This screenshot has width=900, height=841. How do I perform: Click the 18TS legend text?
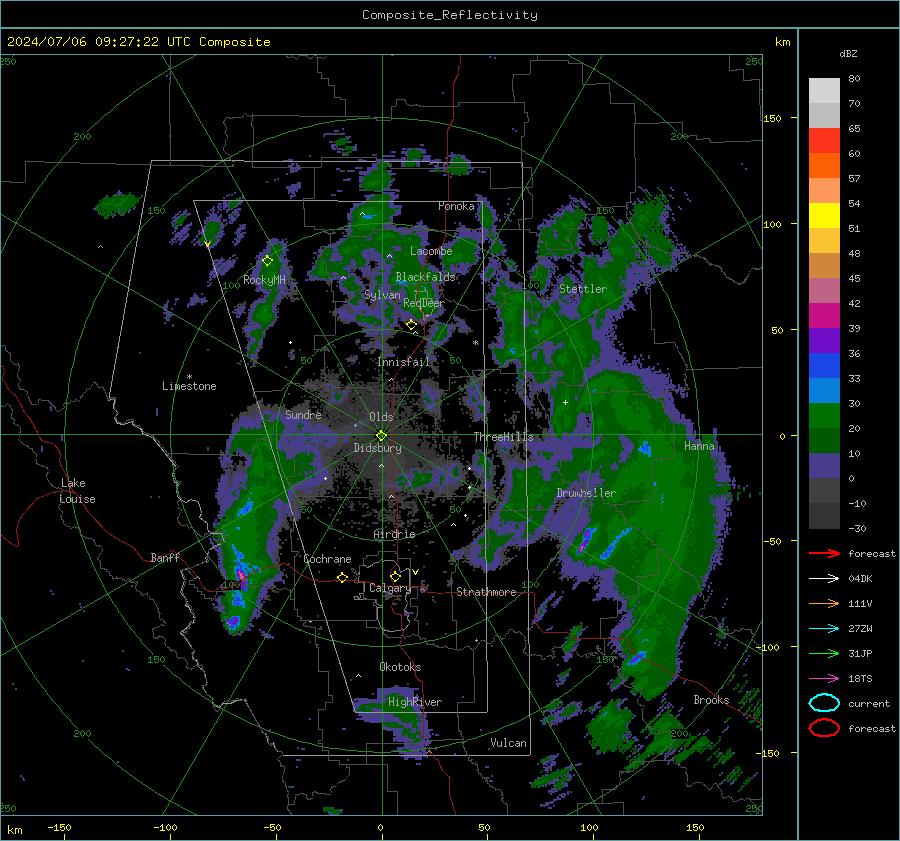(860, 679)
